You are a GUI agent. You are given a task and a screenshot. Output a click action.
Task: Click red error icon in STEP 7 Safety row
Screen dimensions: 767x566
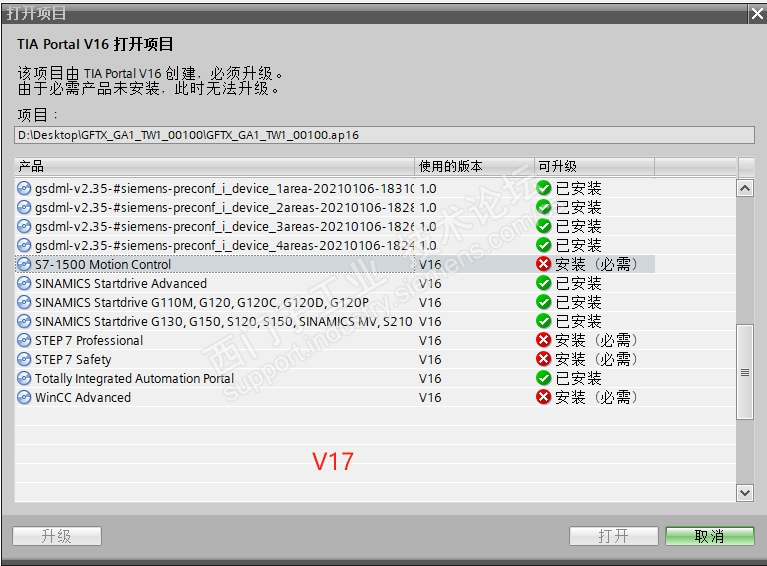tap(543, 359)
